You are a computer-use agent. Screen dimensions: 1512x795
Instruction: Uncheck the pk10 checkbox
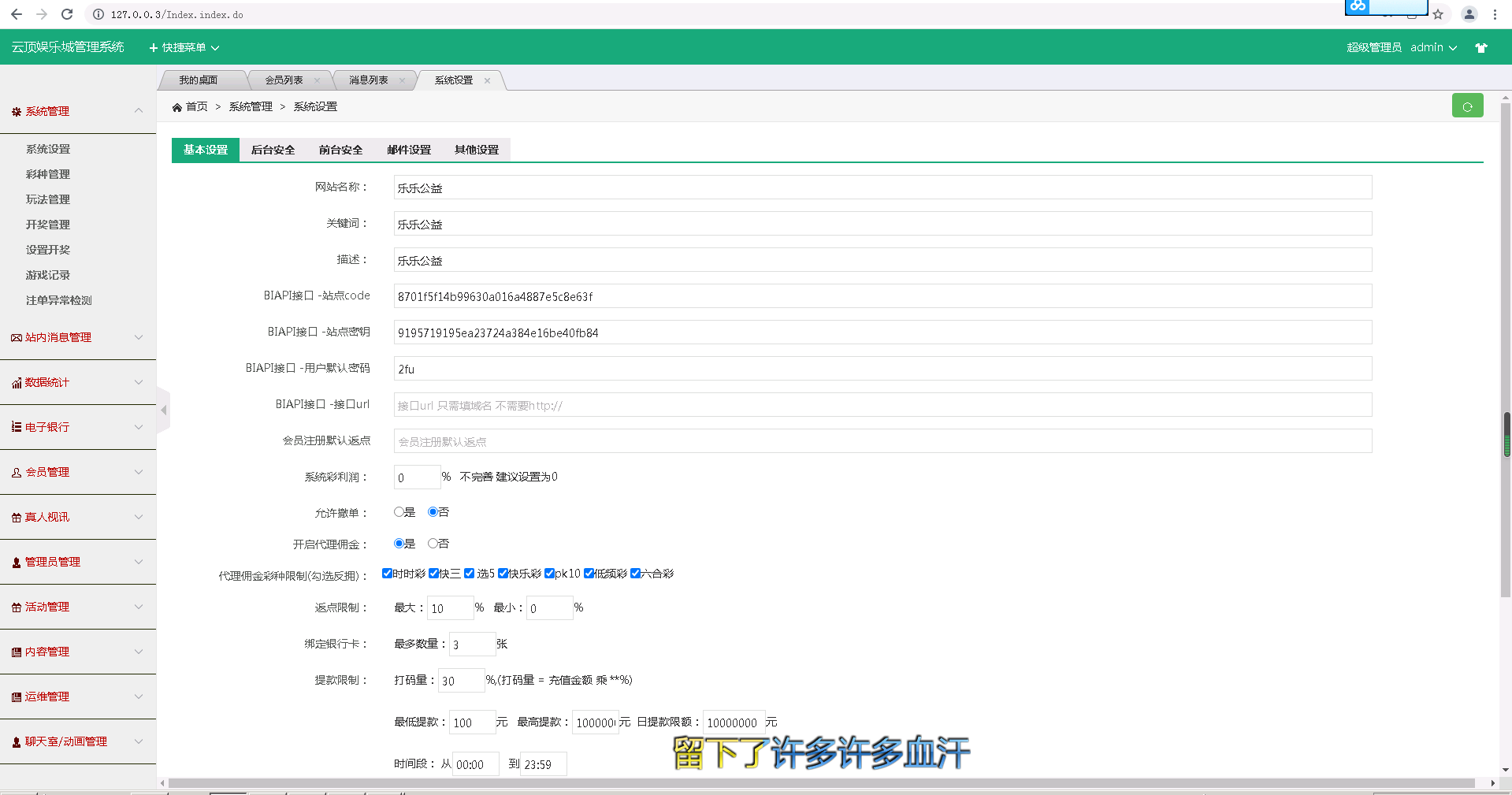(x=549, y=574)
